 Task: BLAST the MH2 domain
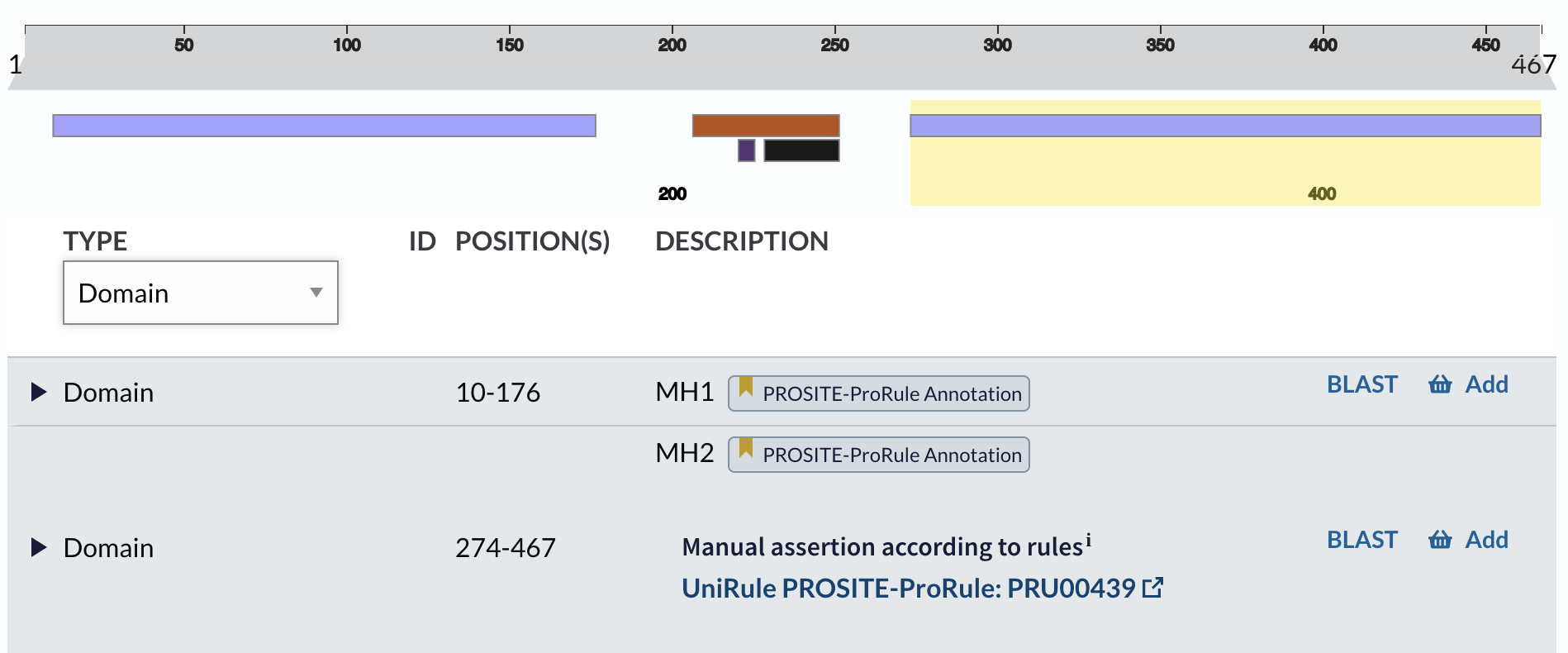pyautogui.click(x=1361, y=540)
